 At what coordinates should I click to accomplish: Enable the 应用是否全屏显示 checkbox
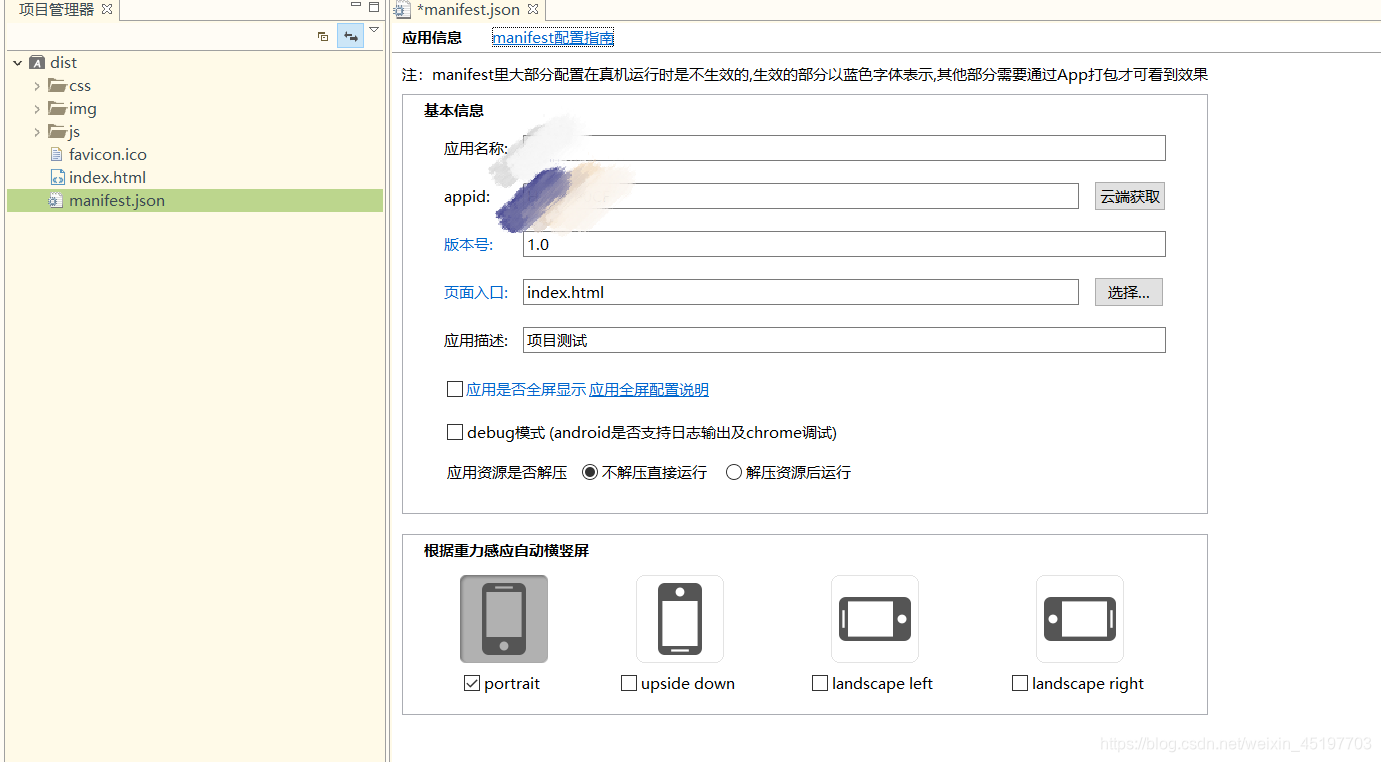coord(455,388)
